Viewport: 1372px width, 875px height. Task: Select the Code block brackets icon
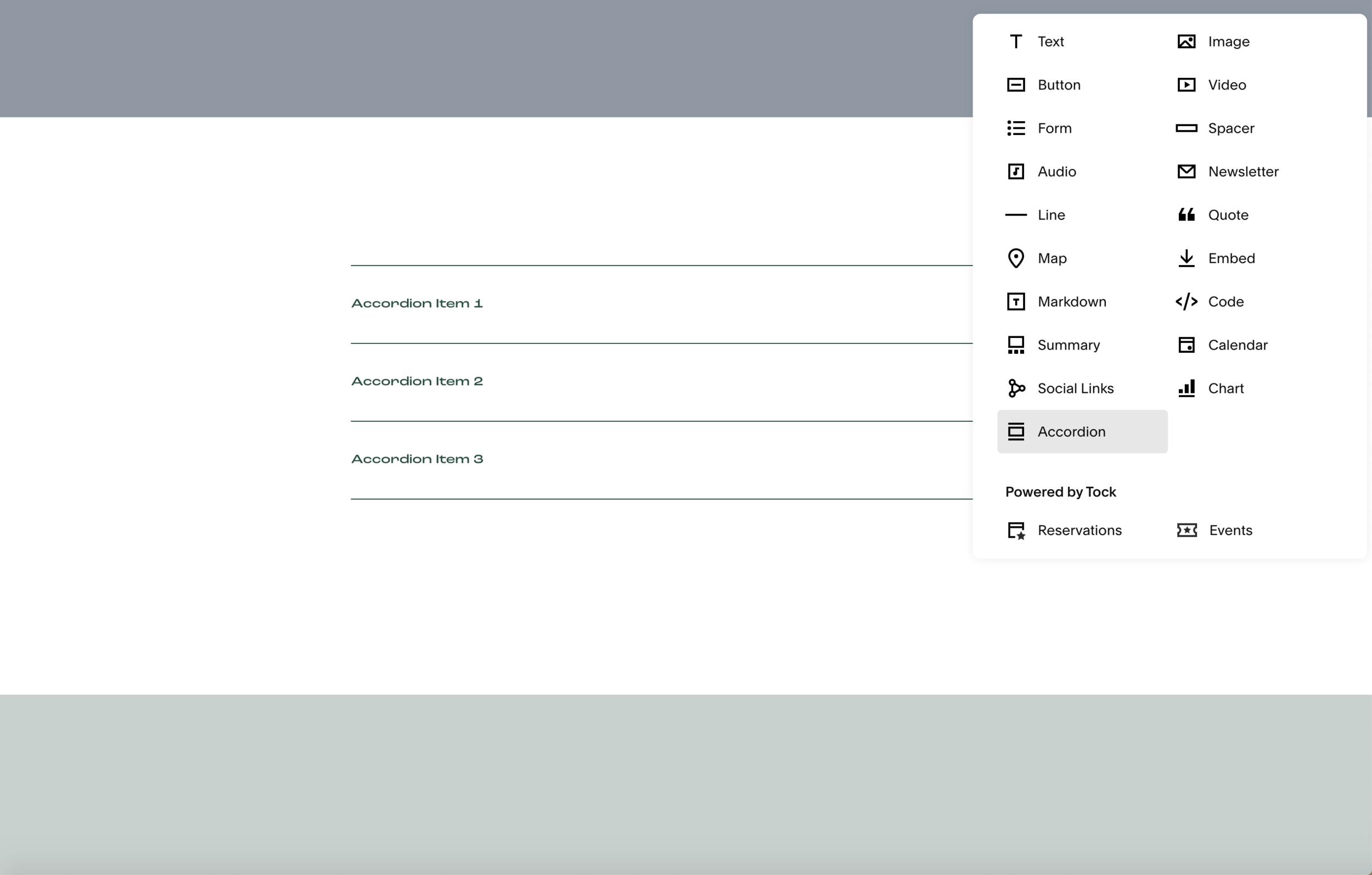tap(1187, 301)
